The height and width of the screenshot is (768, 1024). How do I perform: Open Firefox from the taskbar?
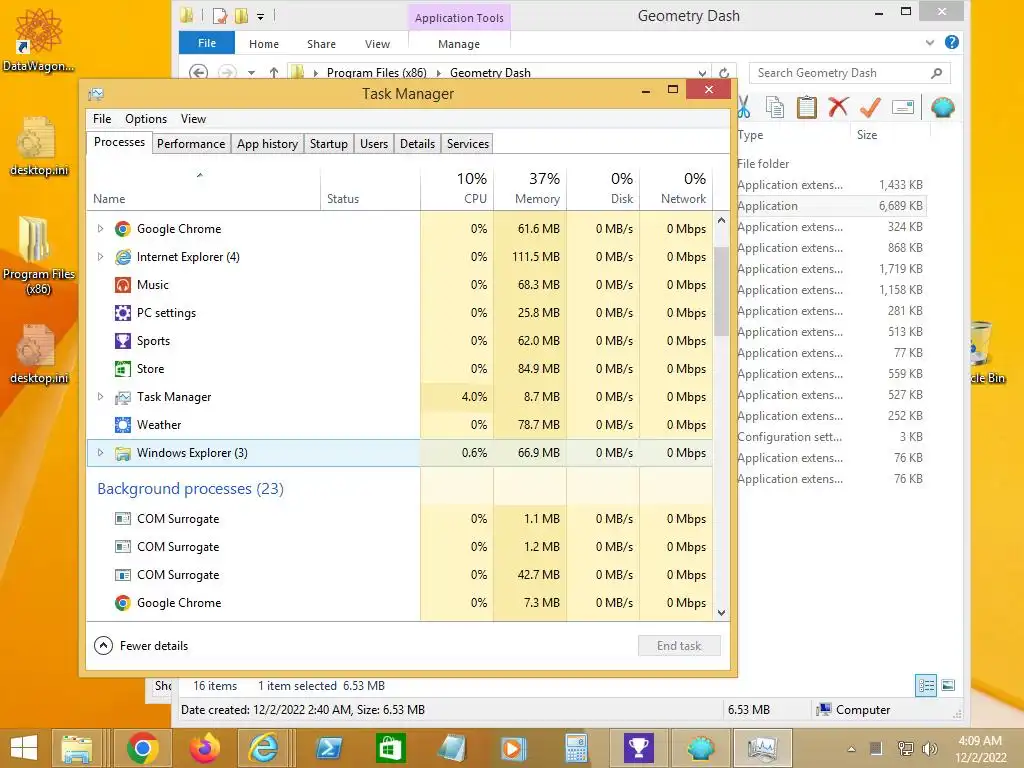[204, 748]
